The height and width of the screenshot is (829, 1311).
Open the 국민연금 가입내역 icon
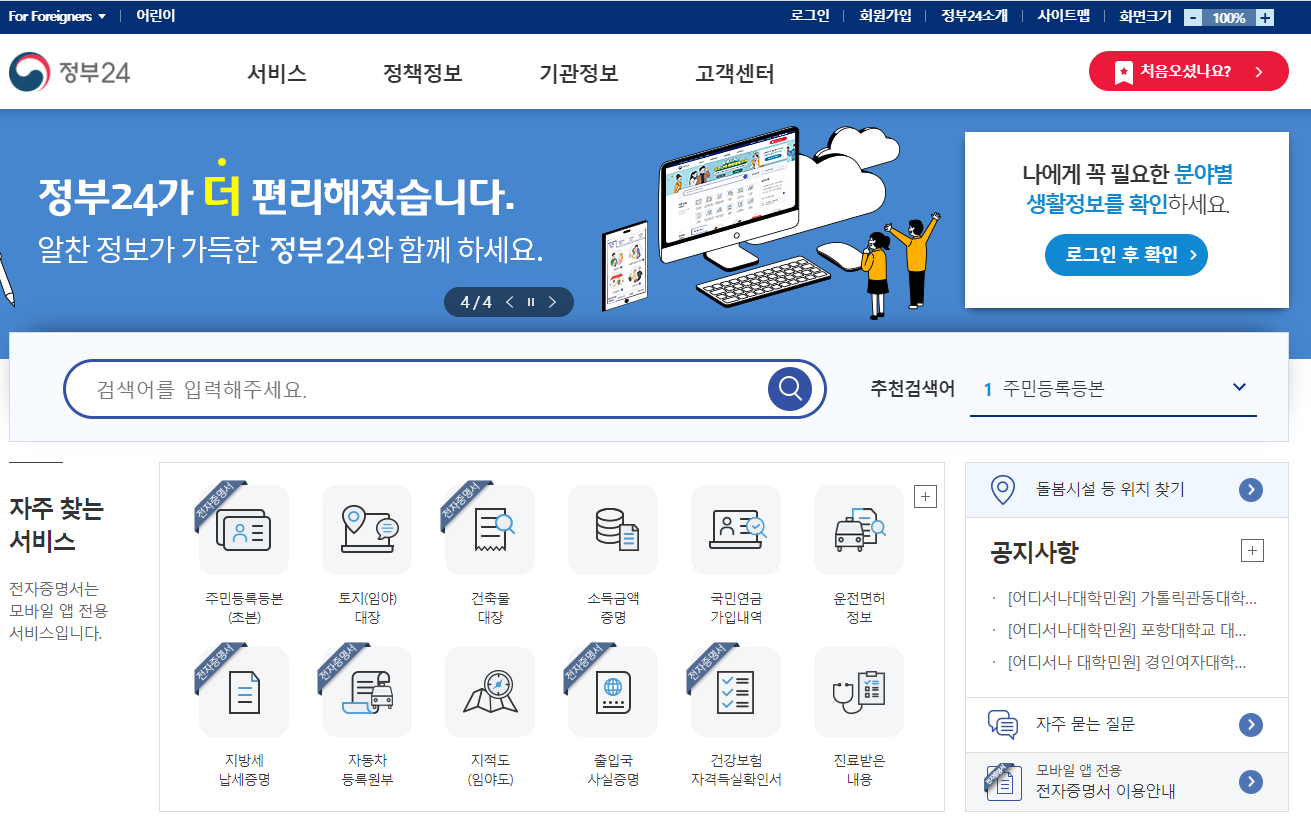736,530
